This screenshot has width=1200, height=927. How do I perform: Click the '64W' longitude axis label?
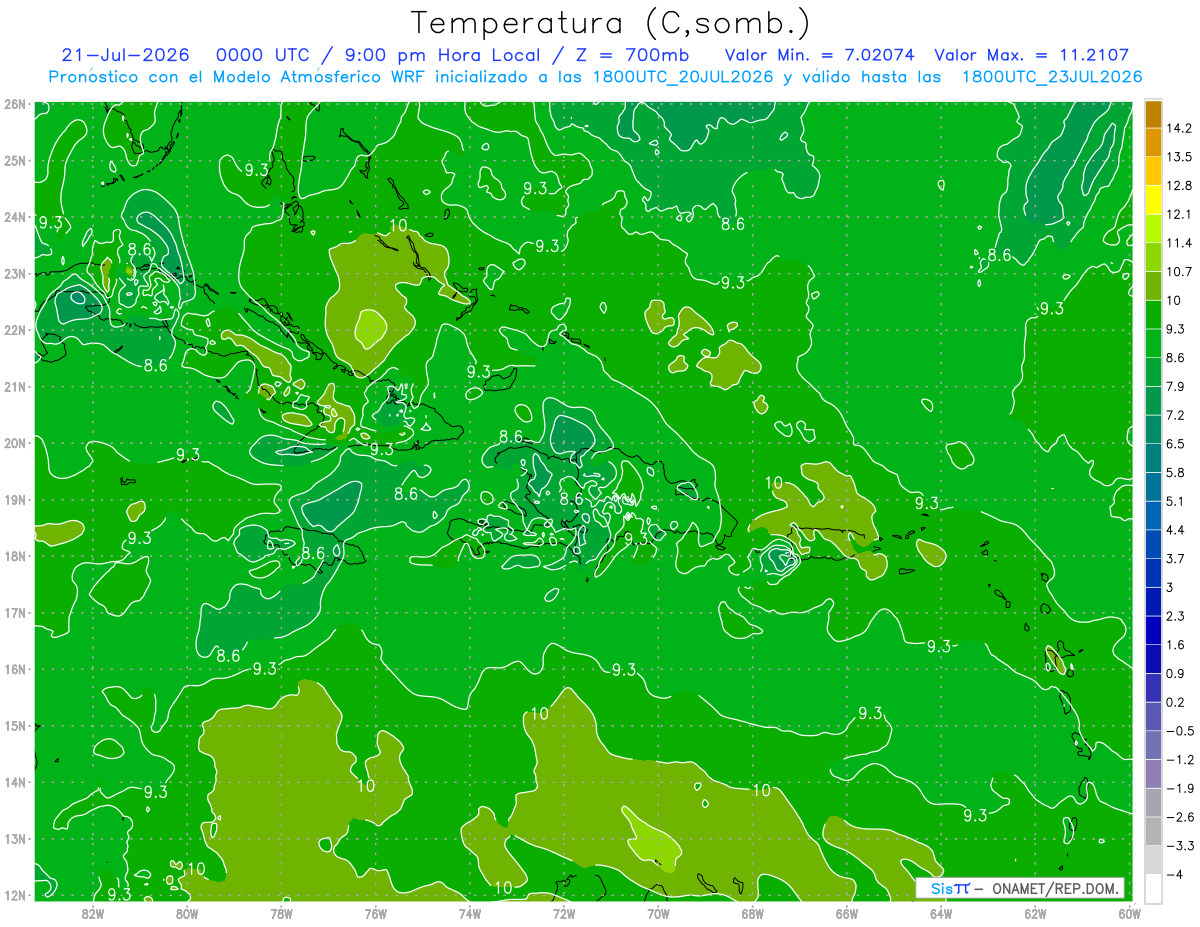(x=941, y=913)
